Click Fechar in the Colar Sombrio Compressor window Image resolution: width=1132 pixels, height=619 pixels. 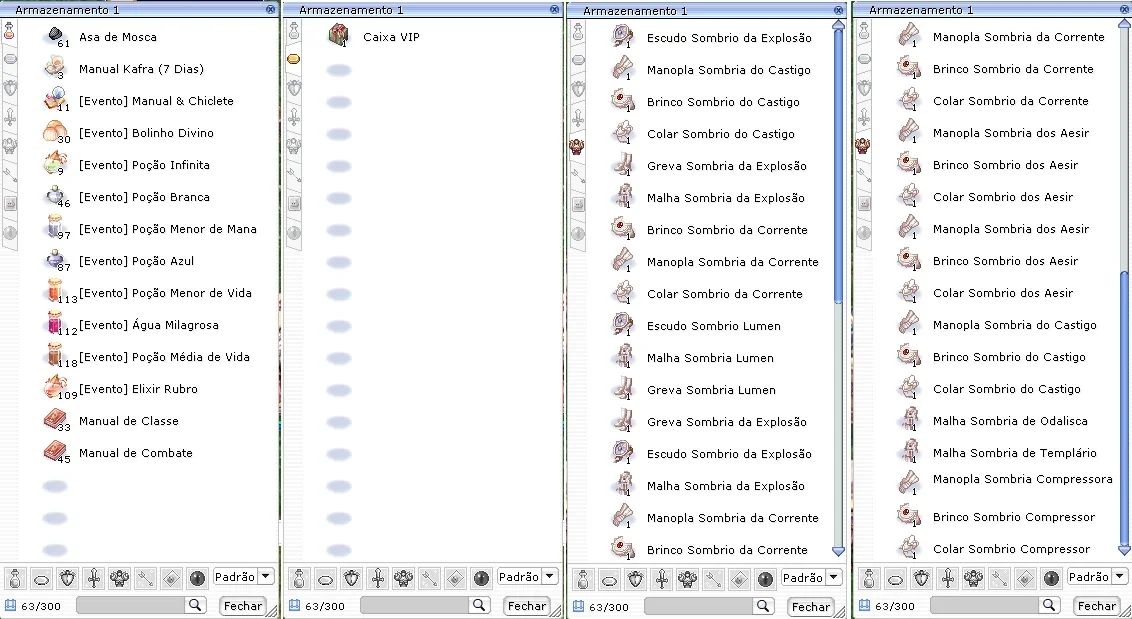(x=1097, y=606)
